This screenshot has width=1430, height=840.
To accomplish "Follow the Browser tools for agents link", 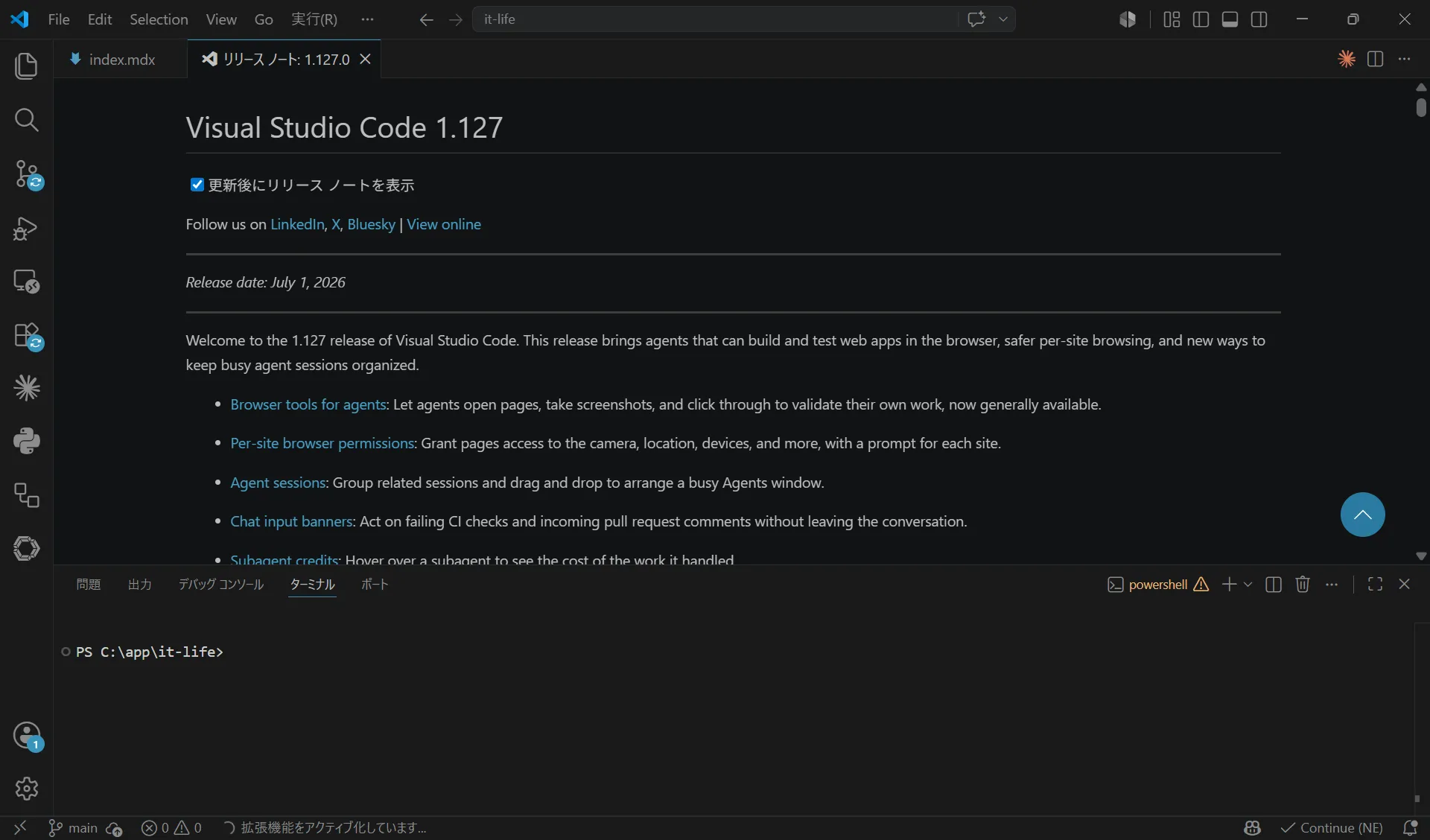I will pos(308,404).
